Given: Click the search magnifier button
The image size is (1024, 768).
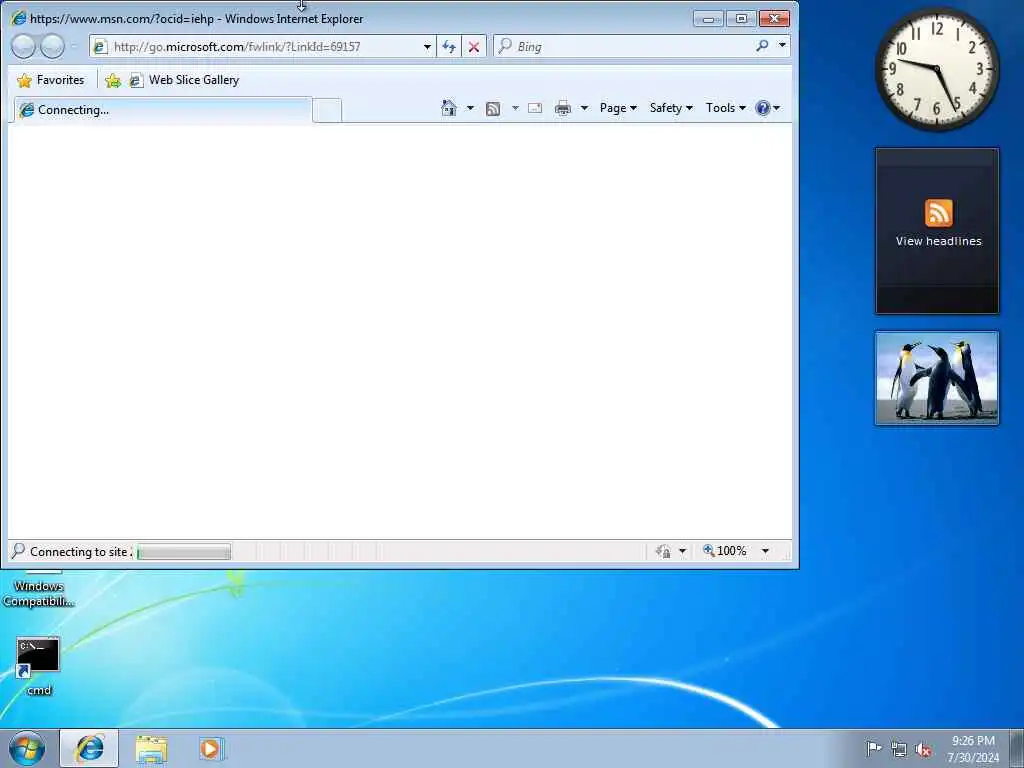Looking at the screenshot, I should (x=762, y=46).
